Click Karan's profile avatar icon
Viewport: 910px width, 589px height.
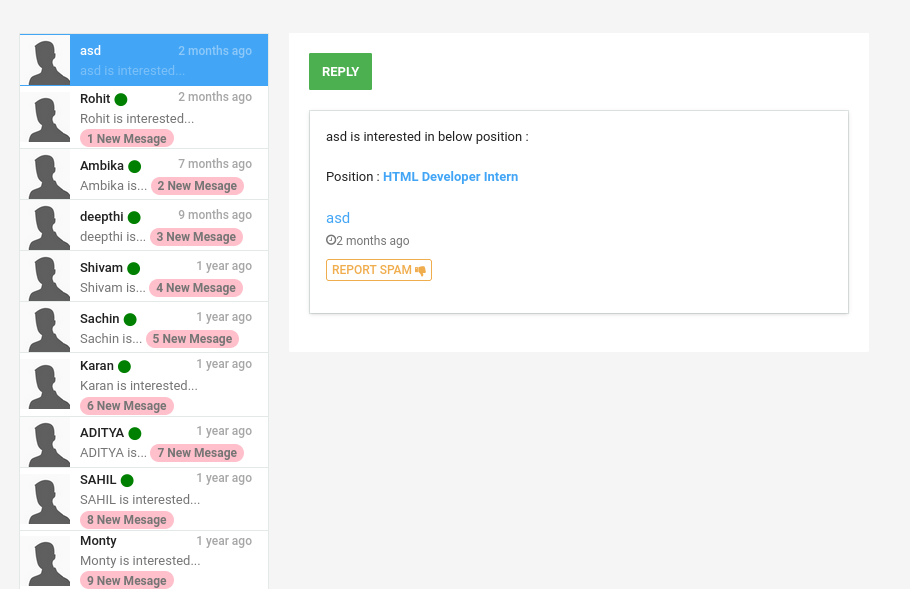tap(45, 385)
